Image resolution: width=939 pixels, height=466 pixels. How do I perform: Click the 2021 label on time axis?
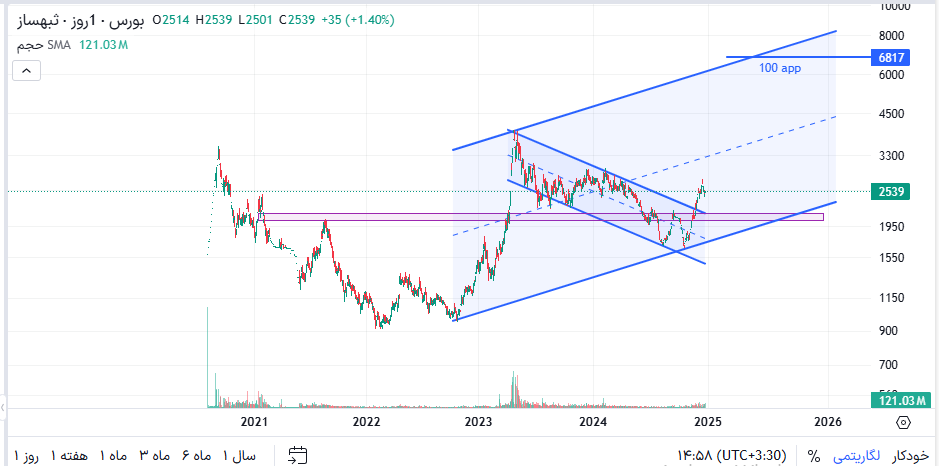(x=253, y=422)
